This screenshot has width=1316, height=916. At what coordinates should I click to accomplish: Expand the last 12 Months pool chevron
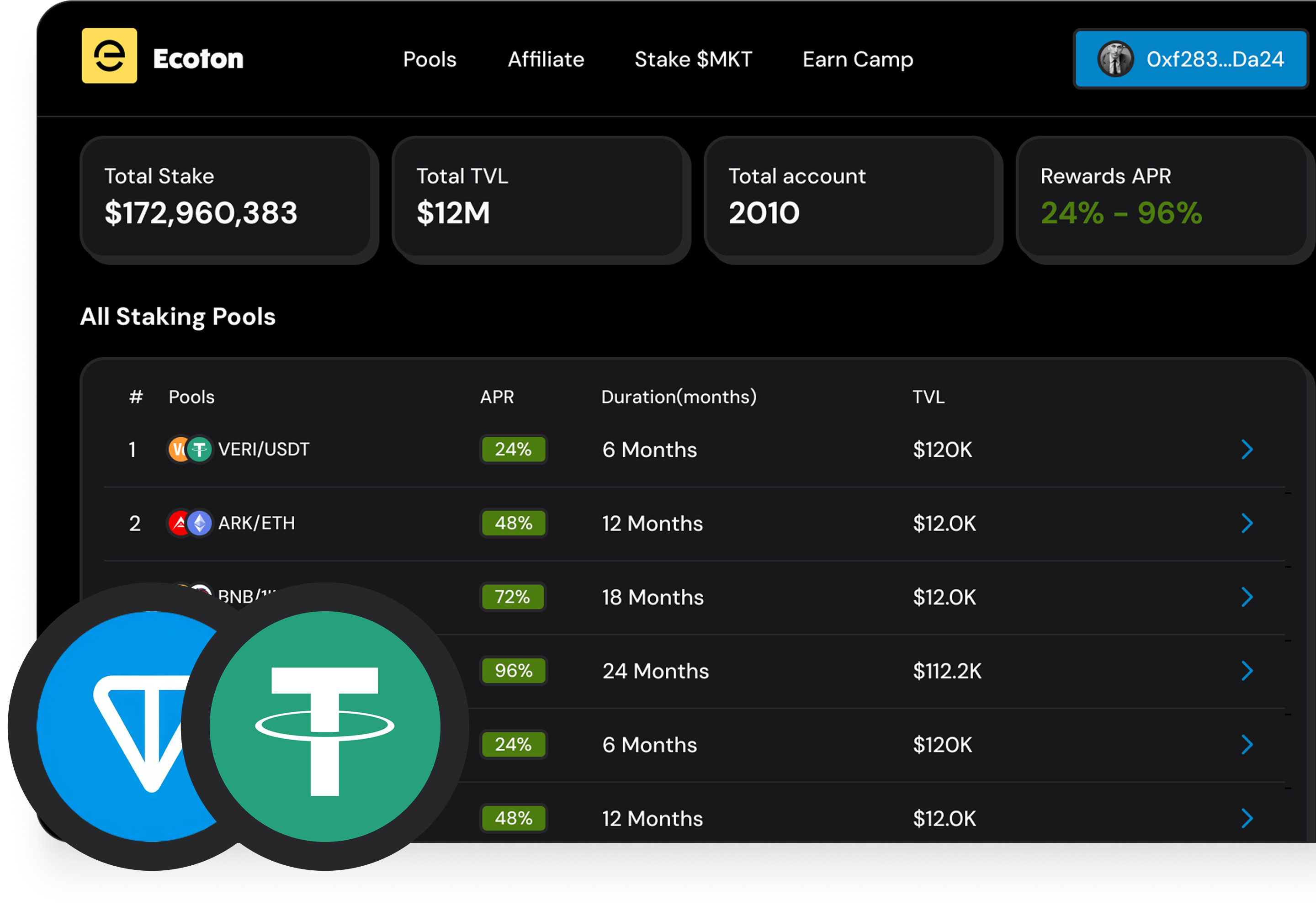coord(1247,819)
